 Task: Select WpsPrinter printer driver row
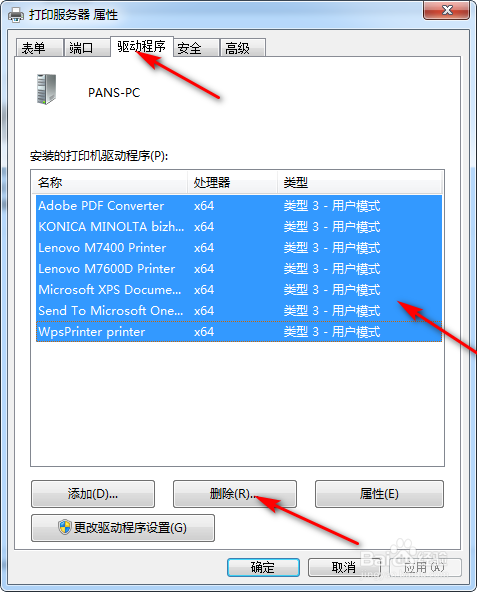pos(239,331)
